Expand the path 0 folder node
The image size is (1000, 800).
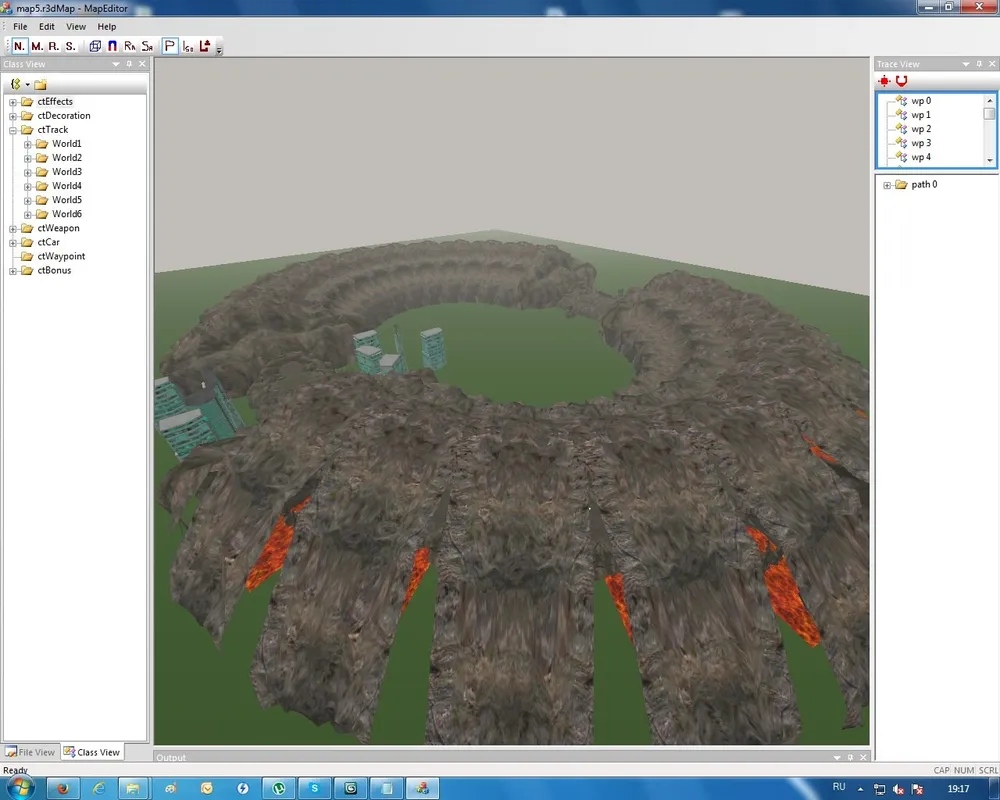tap(887, 185)
